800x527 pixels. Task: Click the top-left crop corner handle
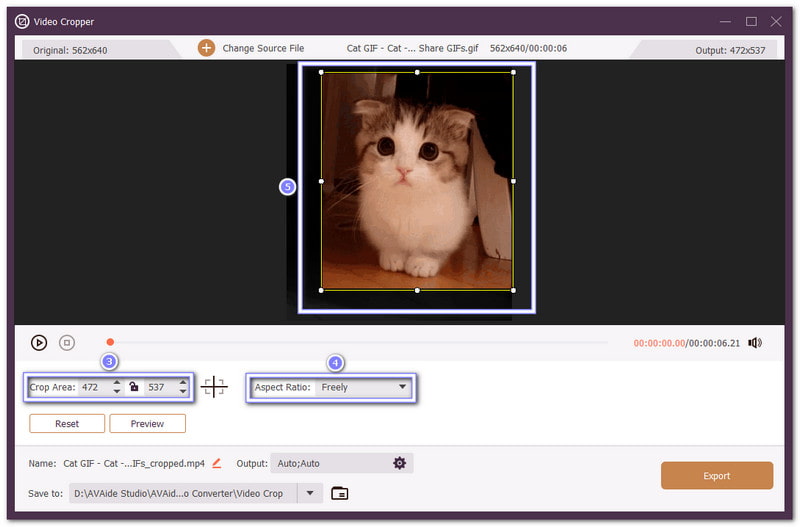point(321,72)
